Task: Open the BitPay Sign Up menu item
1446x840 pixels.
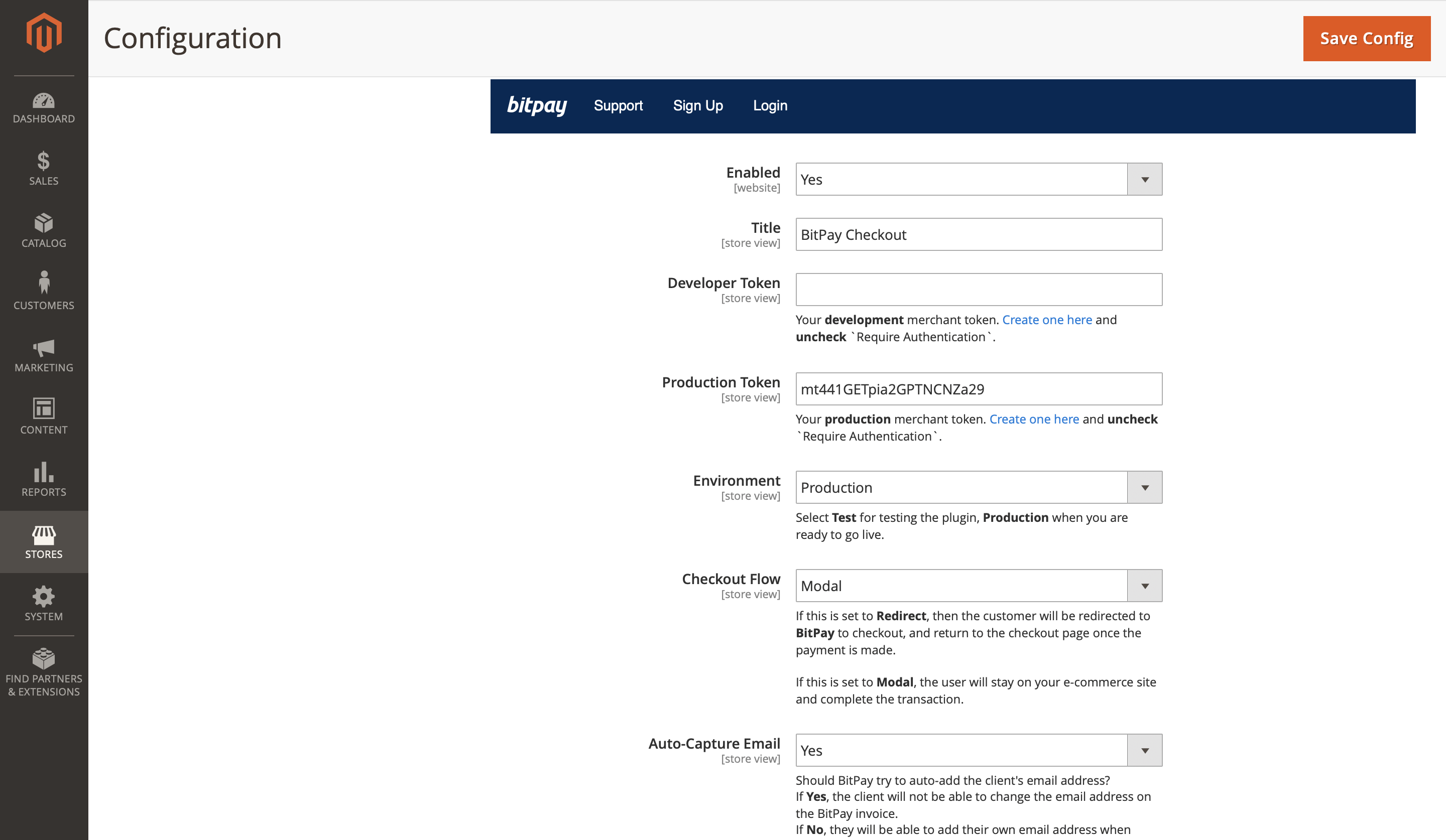Action: pyautogui.click(x=698, y=105)
